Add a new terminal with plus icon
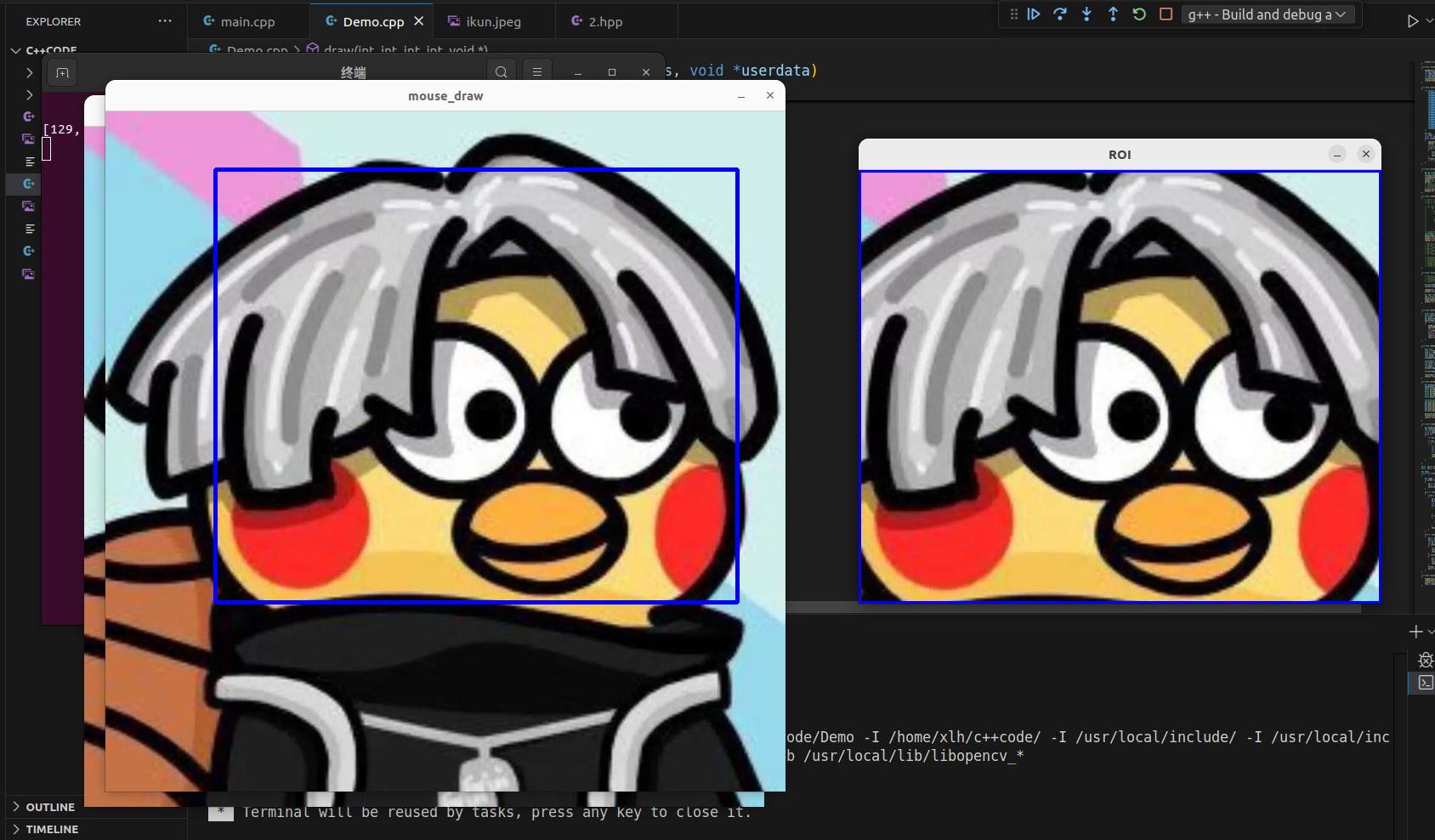Image resolution: width=1435 pixels, height=840 pixels. (1415, 632)
